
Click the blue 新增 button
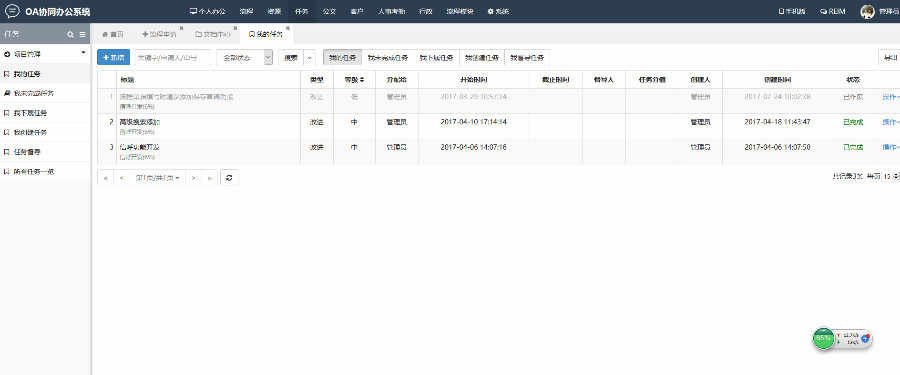[x=114, y=57]
